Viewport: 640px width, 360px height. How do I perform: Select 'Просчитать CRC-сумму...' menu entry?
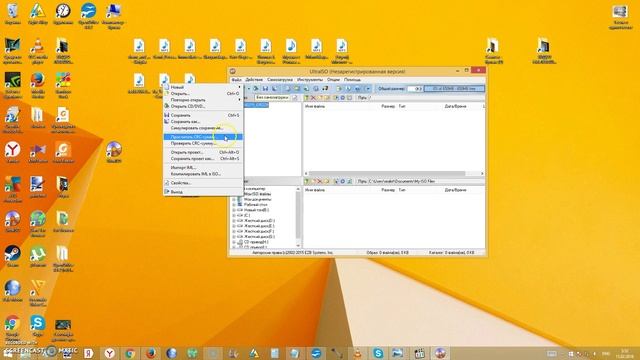[x=203, y=137]
